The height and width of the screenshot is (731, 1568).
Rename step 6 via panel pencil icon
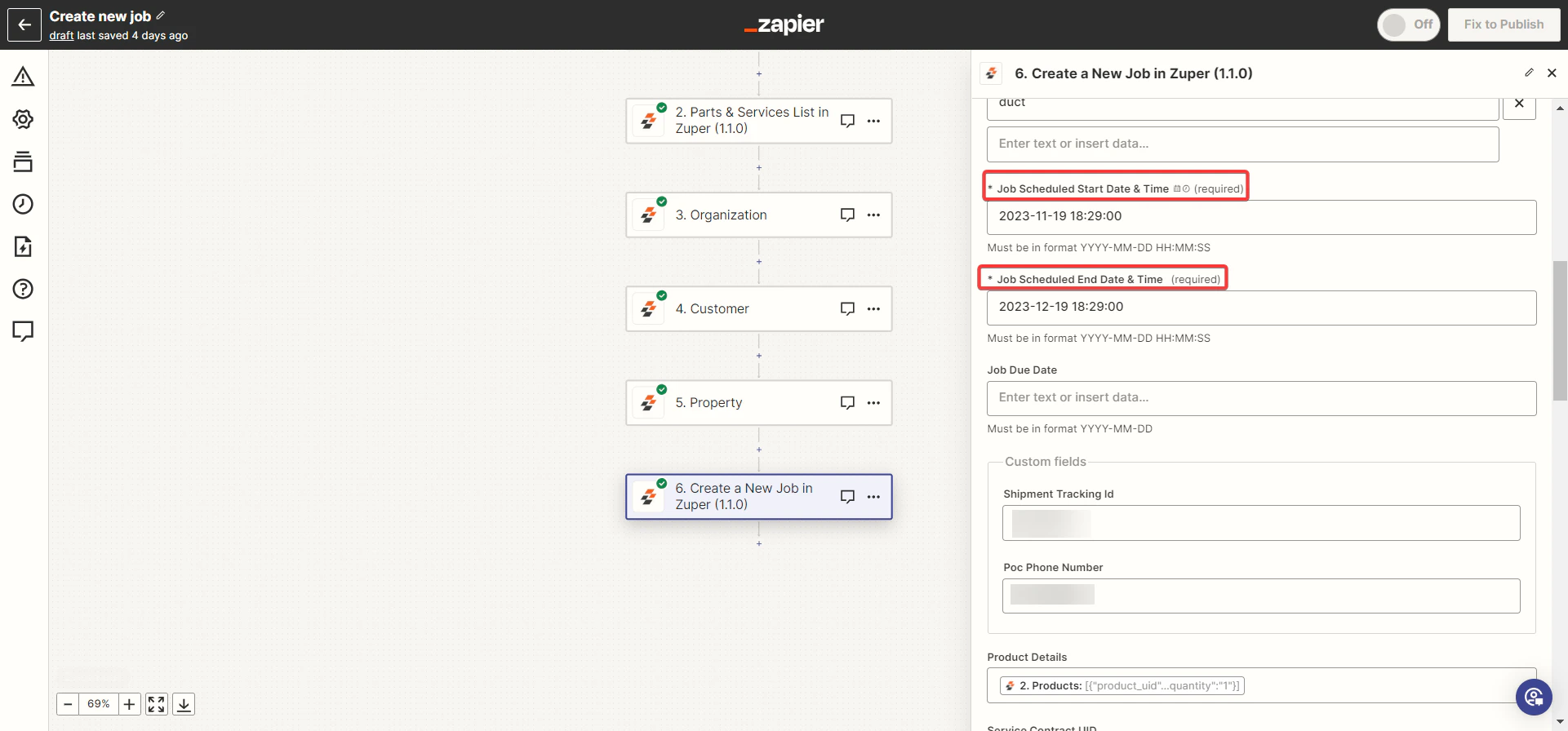(1529, 73)
